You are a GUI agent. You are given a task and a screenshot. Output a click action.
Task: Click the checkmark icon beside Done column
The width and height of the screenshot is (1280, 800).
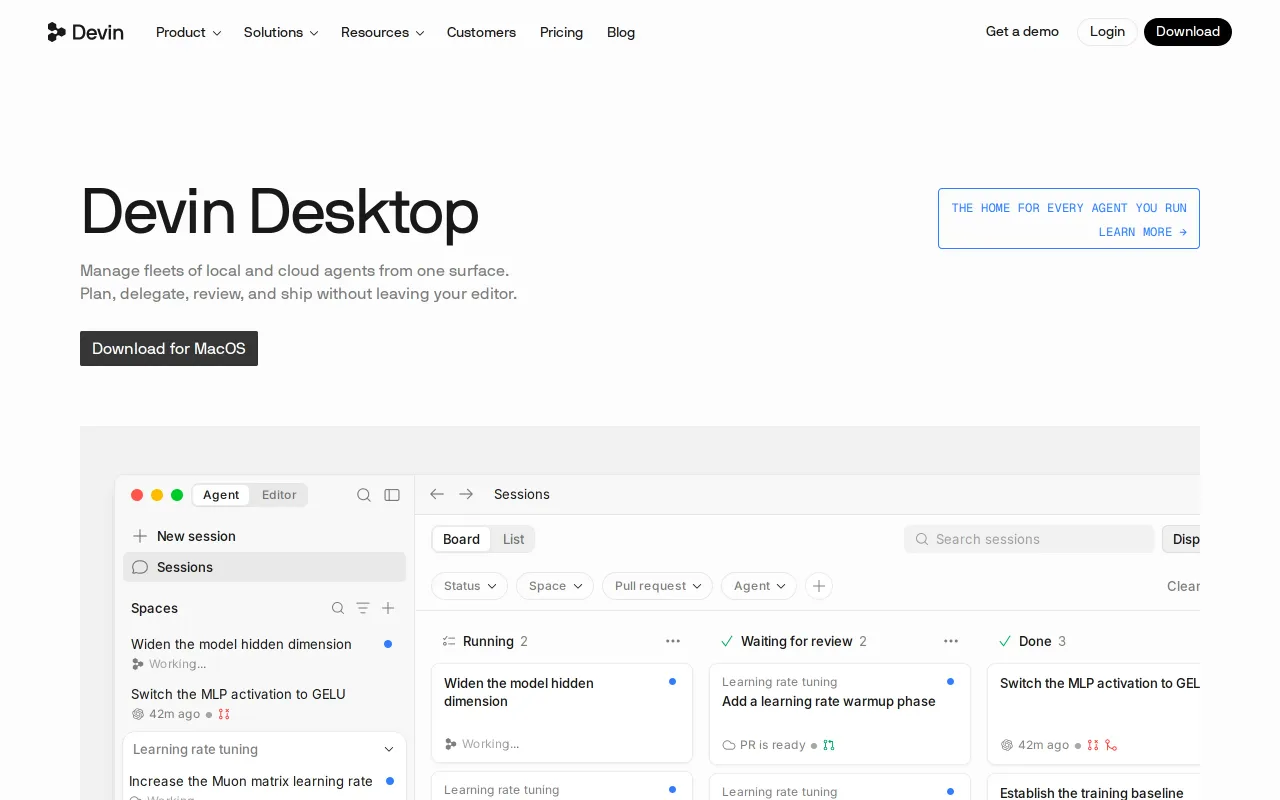click(1005, 641)
